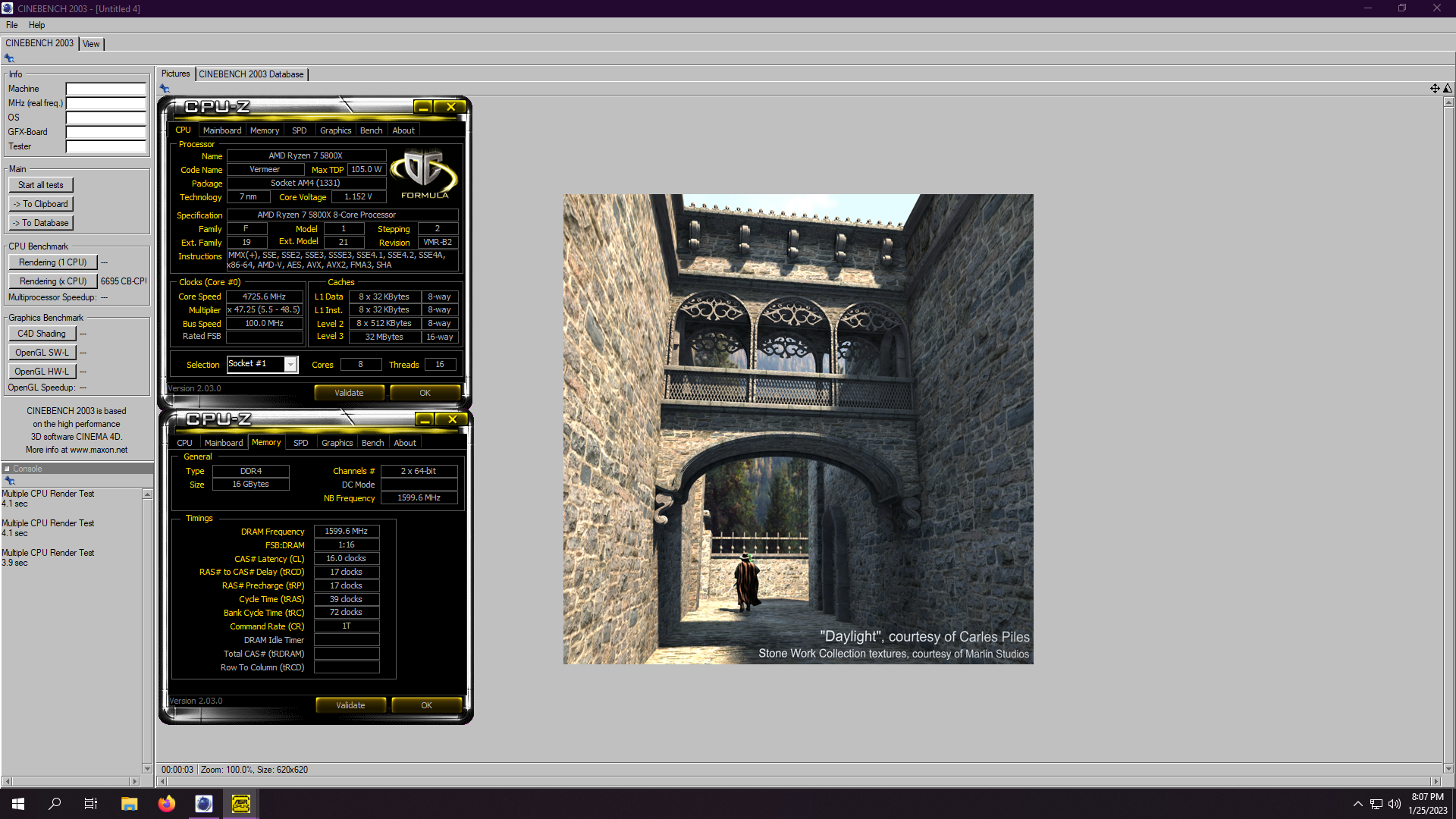Run the OpenGL SW-L benchmark
This screenshot has width=1456, height=819.
(42, 353)
